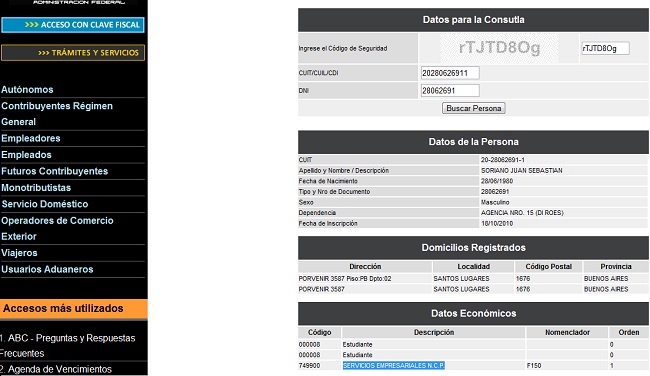
Task: Click the Accesos más utilizados header
Action: click(74, 309)
